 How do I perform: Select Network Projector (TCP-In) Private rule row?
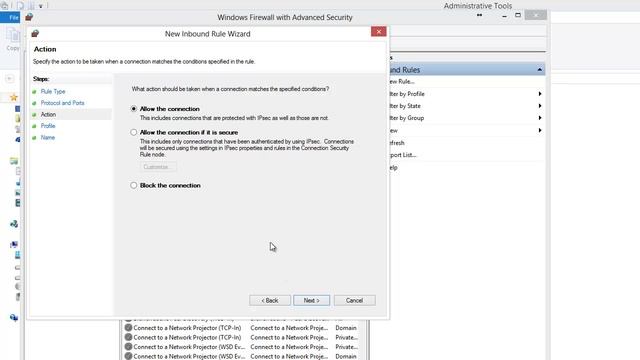243,337
